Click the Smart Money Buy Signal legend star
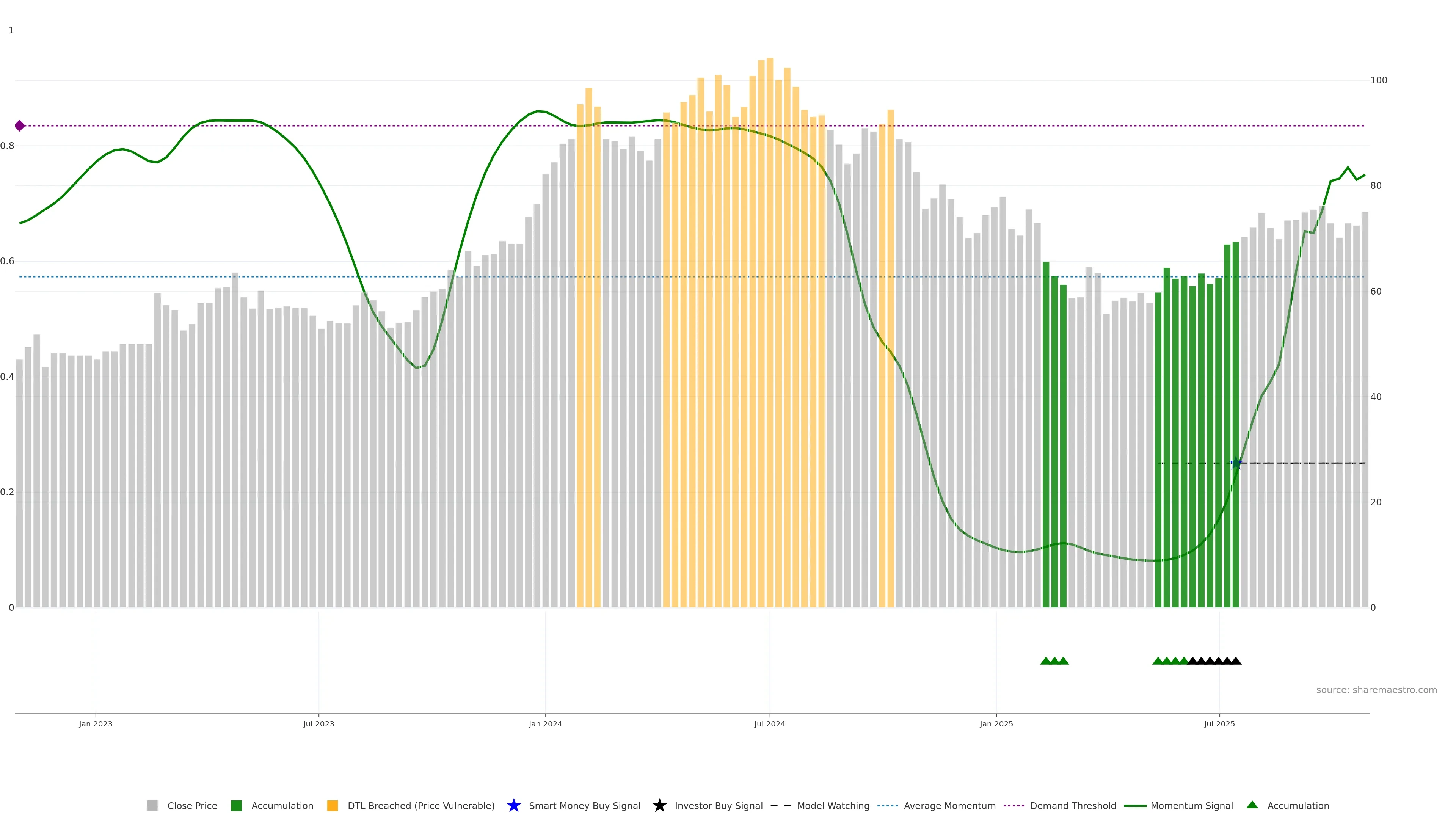 (x=513, y=805)
